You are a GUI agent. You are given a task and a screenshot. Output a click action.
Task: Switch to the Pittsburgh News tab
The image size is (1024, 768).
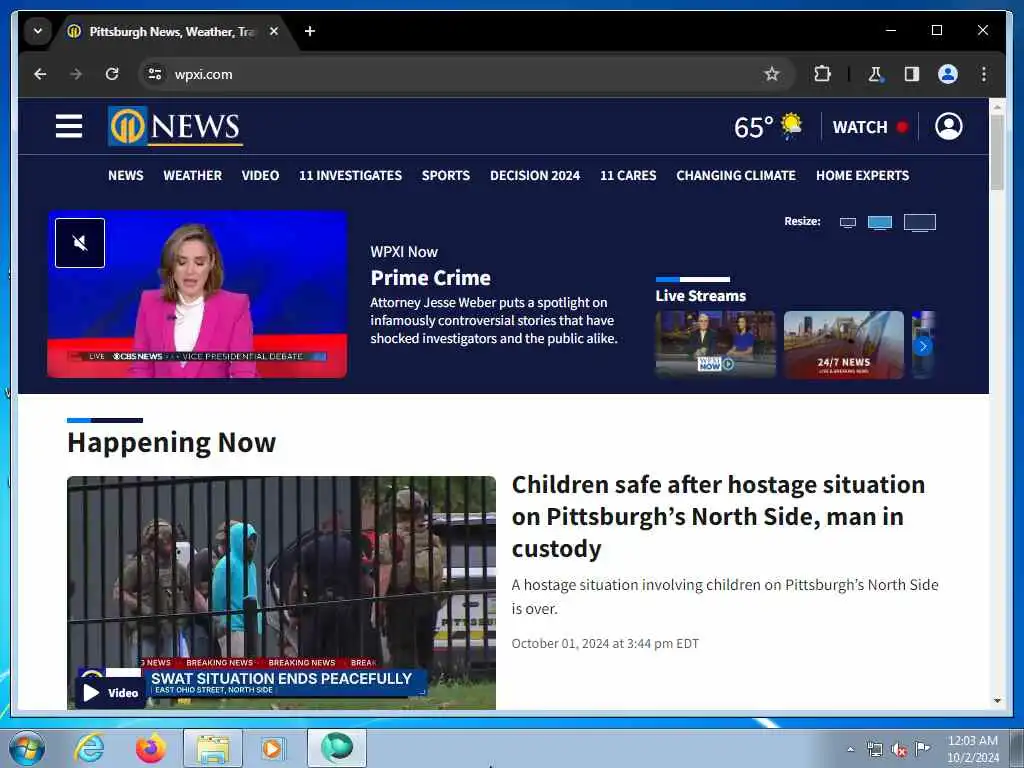click(x=173, y=31)
